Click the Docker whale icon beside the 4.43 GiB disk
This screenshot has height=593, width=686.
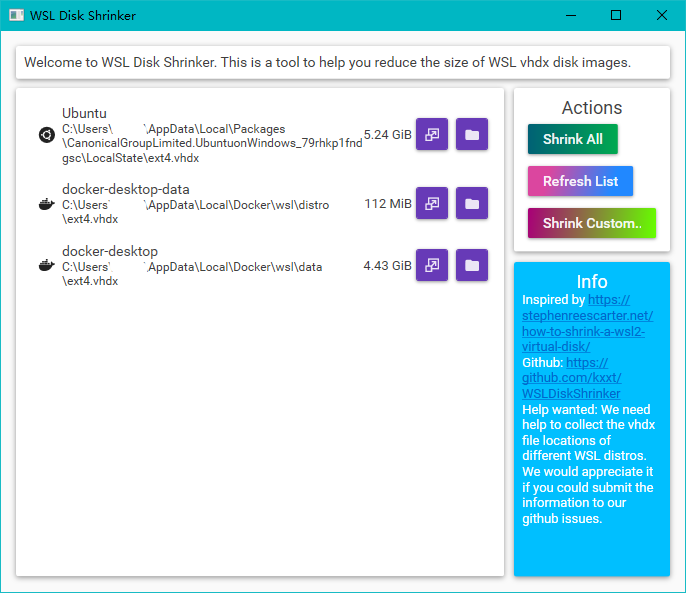point(46,265)
